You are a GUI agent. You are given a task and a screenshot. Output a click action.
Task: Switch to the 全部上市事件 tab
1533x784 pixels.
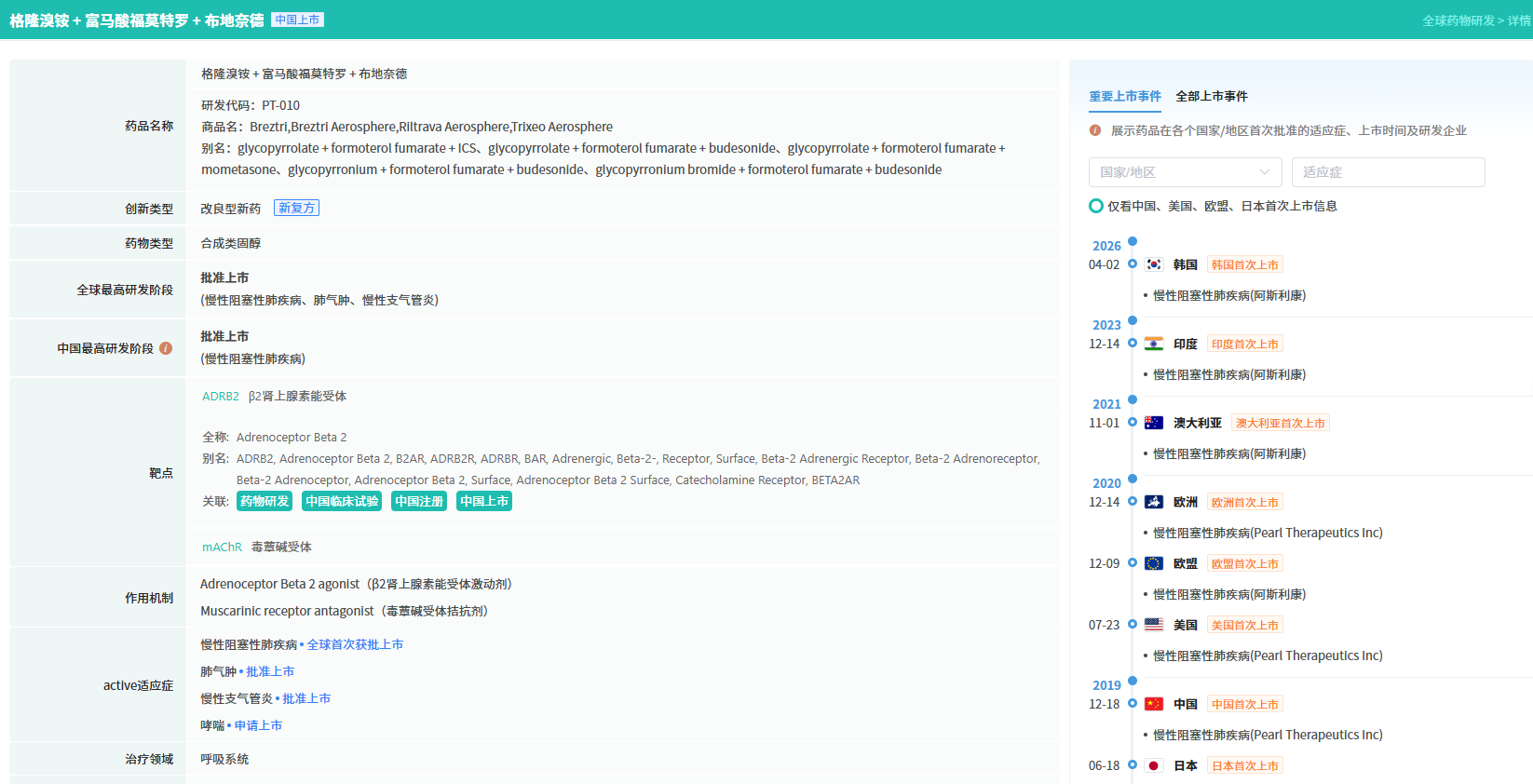tap(1211, 96)
